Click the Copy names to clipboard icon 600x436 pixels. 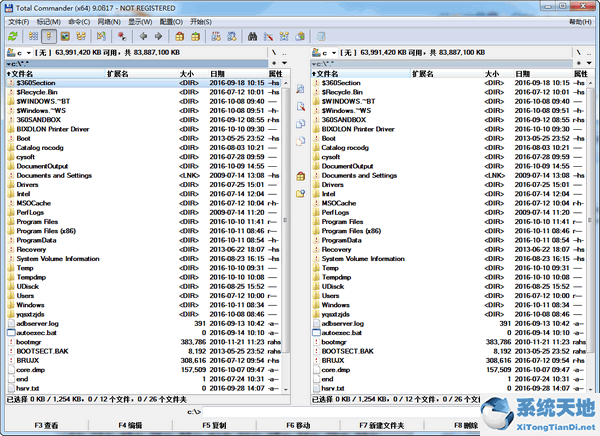pyautogui.click(x=300, y=36)
